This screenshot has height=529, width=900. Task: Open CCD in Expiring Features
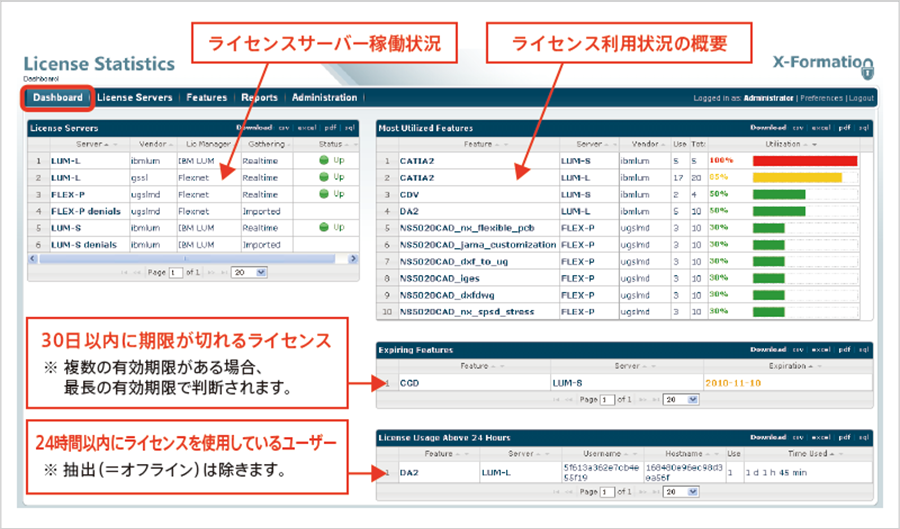[409, 383]
